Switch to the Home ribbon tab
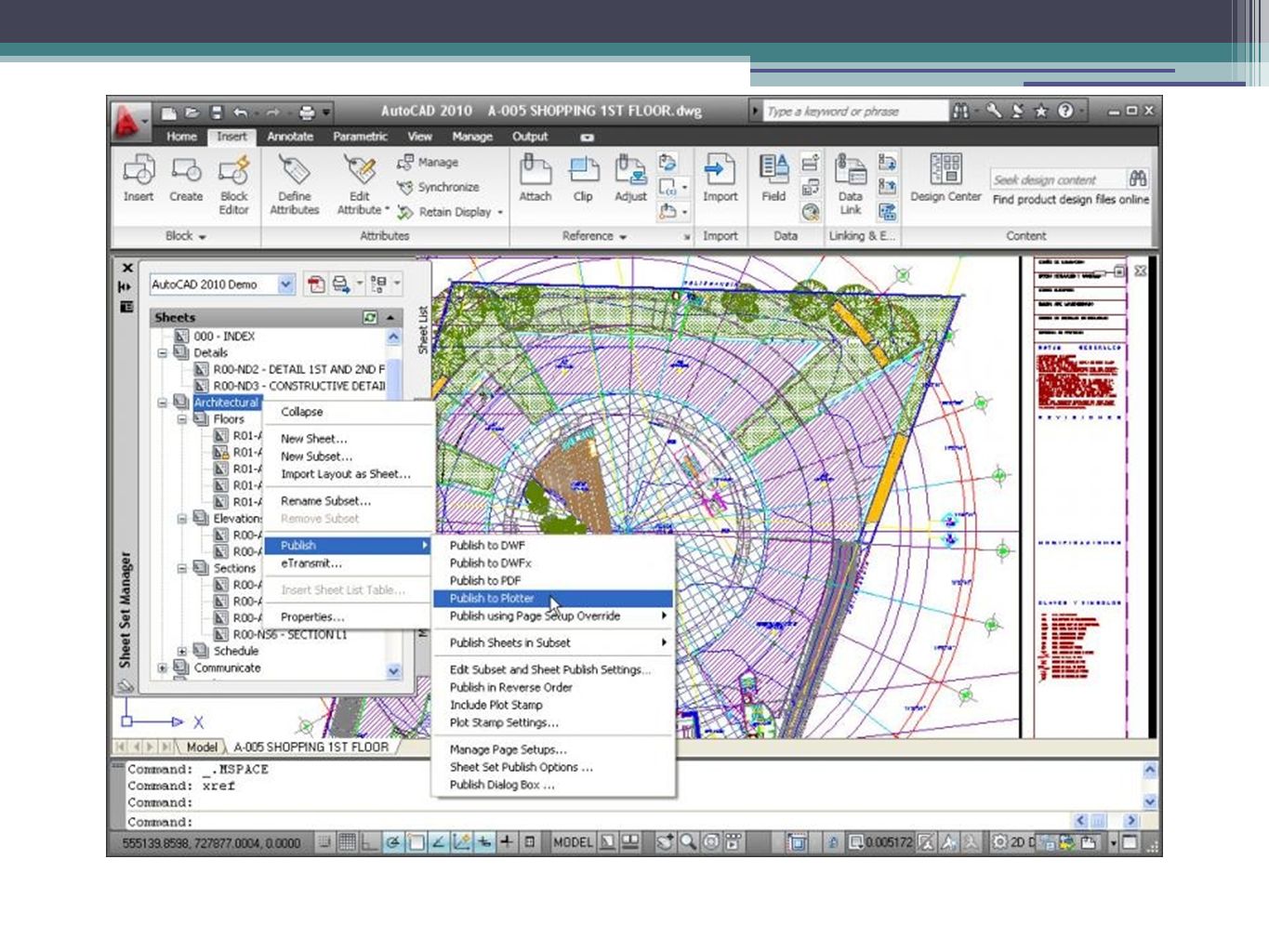 pyautogui.click(x=181, y=137)
